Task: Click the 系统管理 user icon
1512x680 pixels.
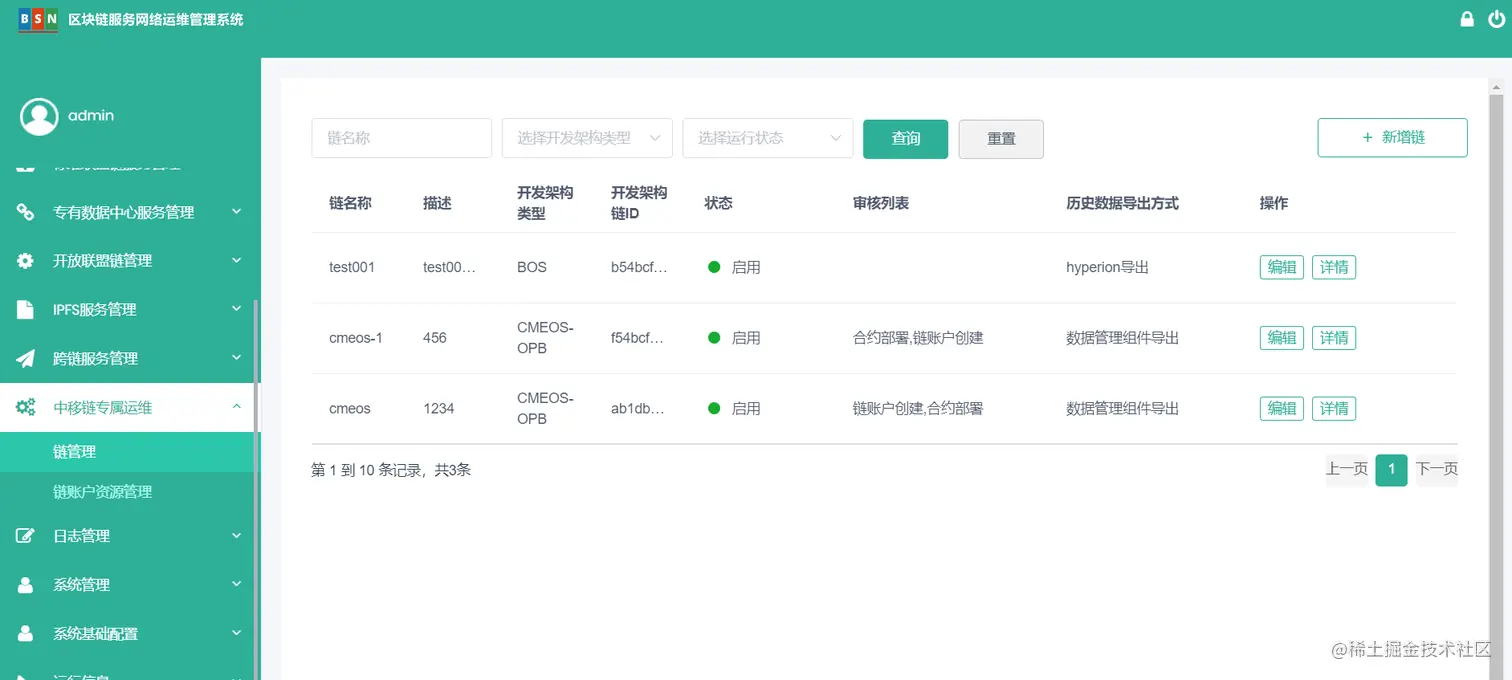Action: coord(26,585)
